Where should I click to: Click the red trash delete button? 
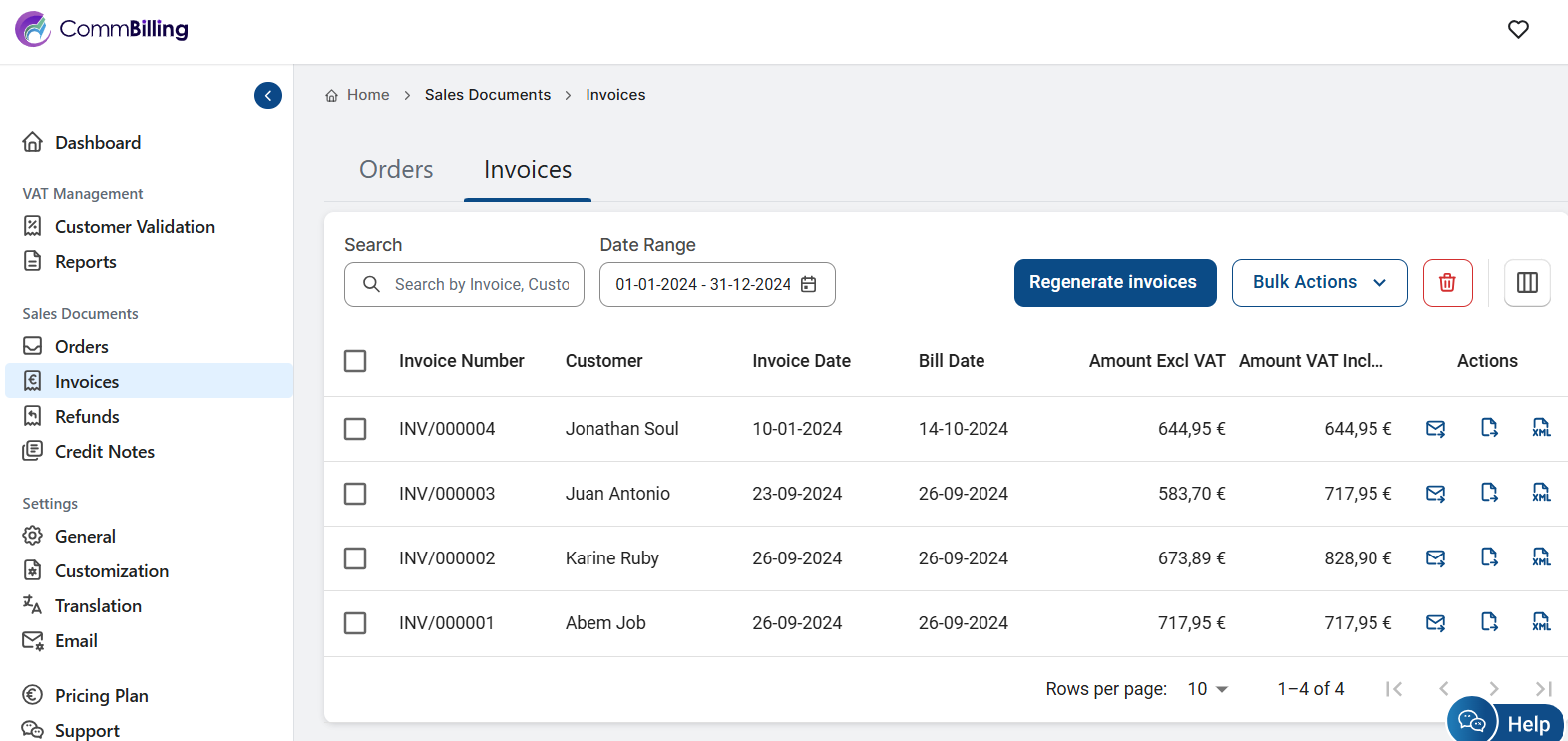1447,283
